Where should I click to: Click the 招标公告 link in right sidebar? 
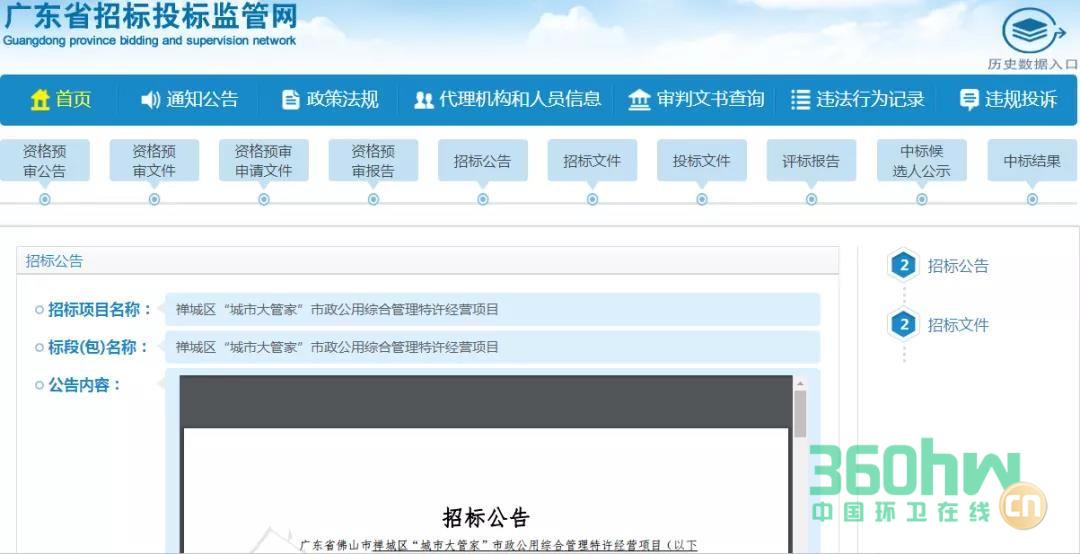[957, 266]
